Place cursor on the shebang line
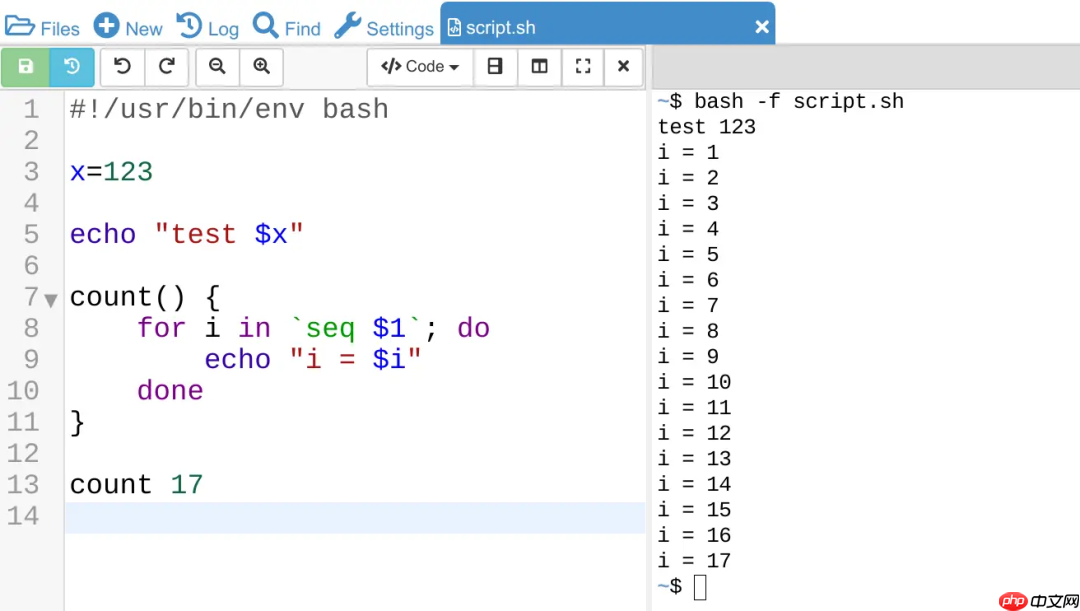Screen dimensions: 1080x611 [229, 110]
